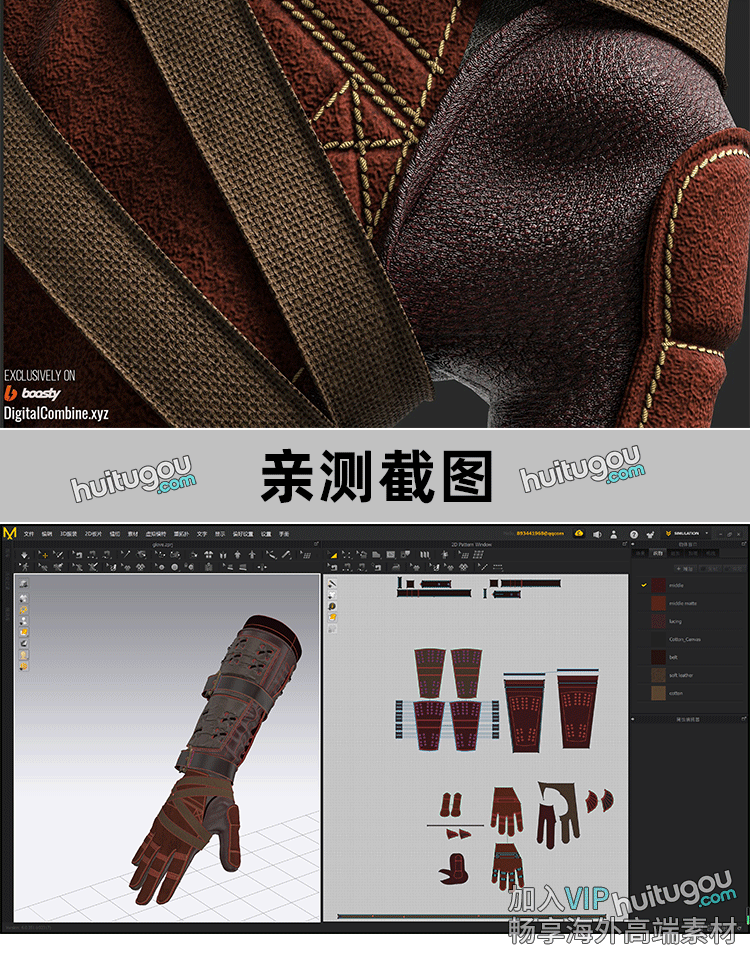The width and height of the screenshot is (750, 960).
Task: Toggle avatar head icon in 3D side toolbar
Action: click(23, 654)
